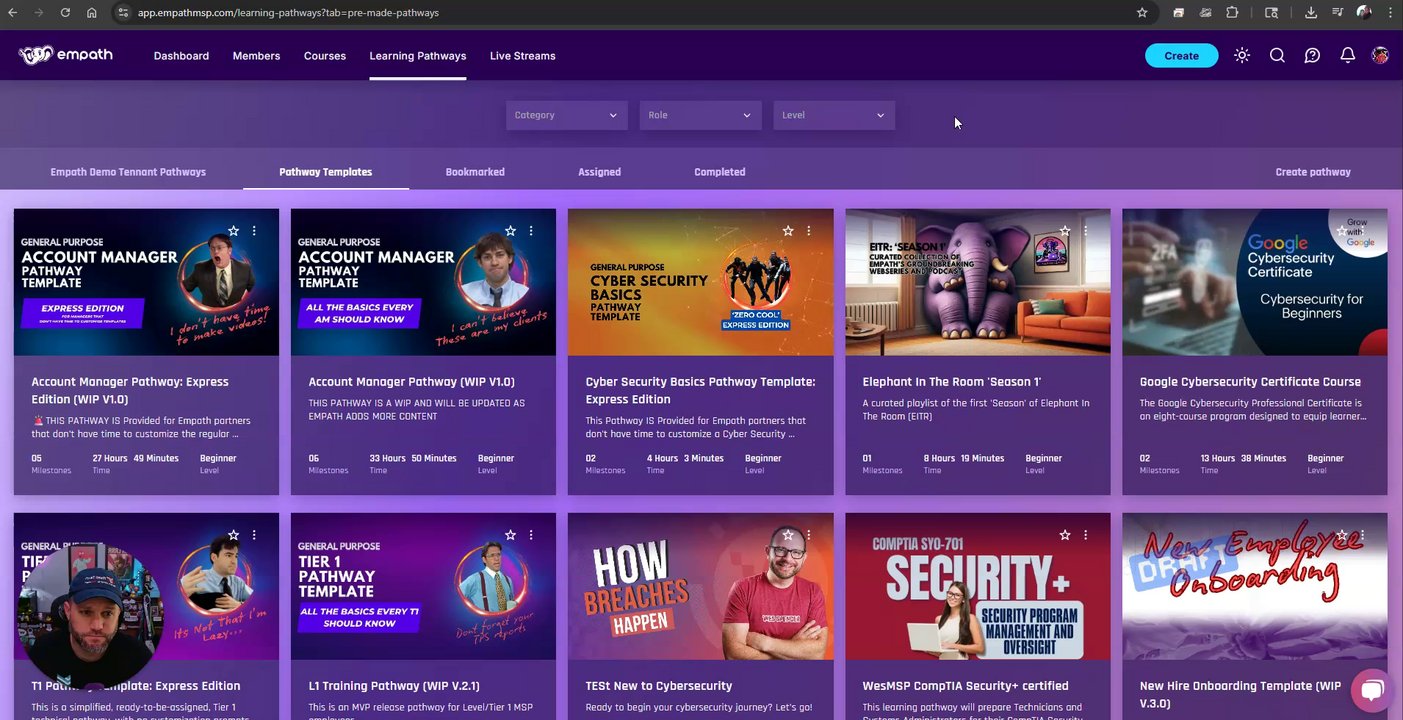The image size is (1403, 720).
Task: Bookmark TESt New to Cybersecurity card
Action: tap(788, 535)
